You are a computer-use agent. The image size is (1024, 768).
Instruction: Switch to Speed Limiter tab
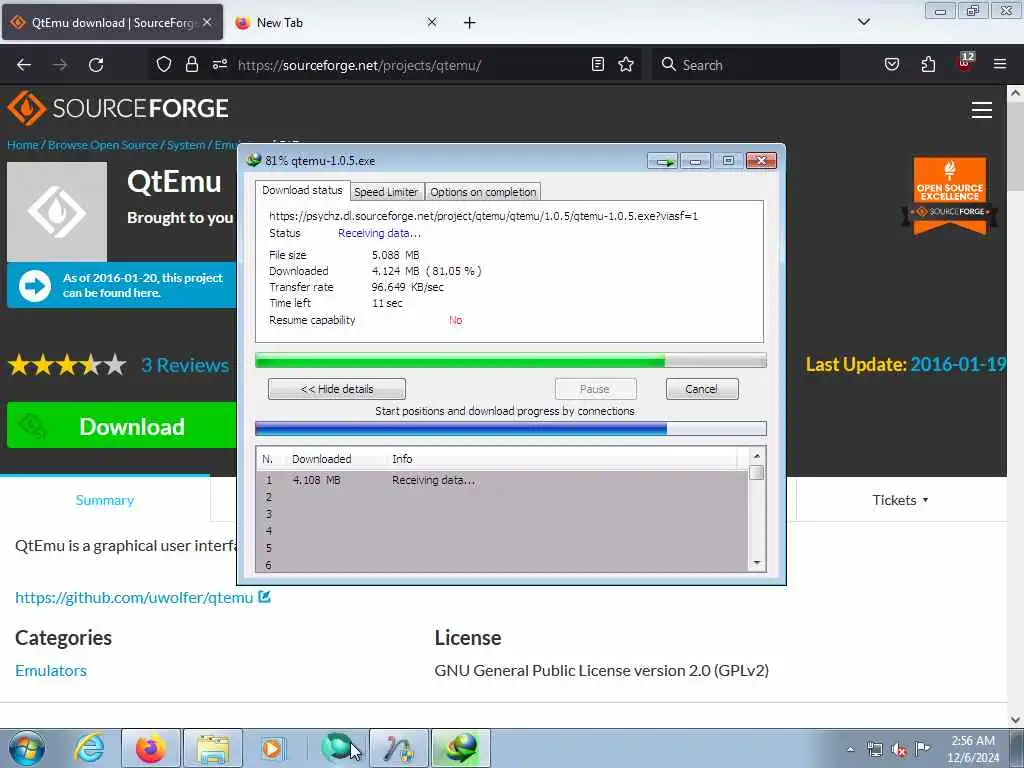pyautogui.click(x=387, y=192)
